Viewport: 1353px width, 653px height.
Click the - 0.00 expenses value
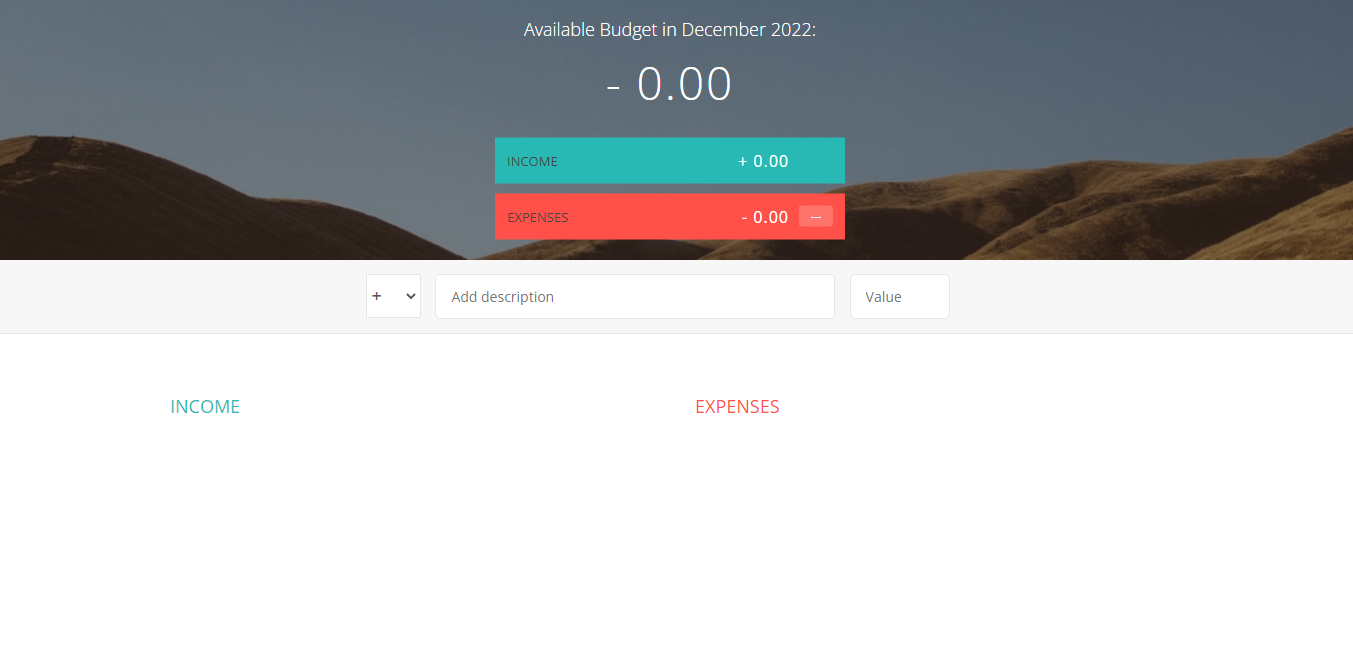click(764, 216)
